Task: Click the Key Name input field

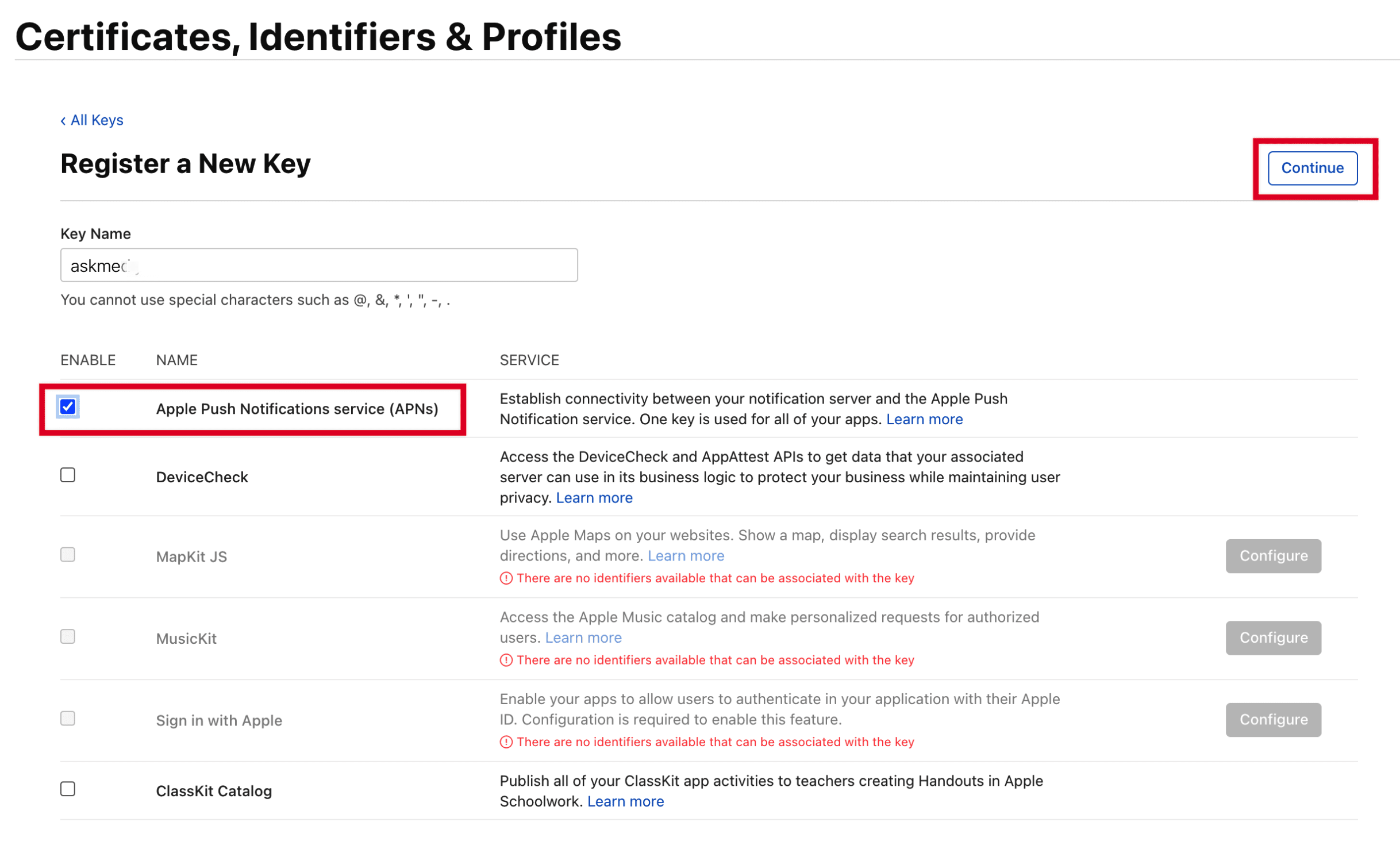Action: click(x=319, y=265)
